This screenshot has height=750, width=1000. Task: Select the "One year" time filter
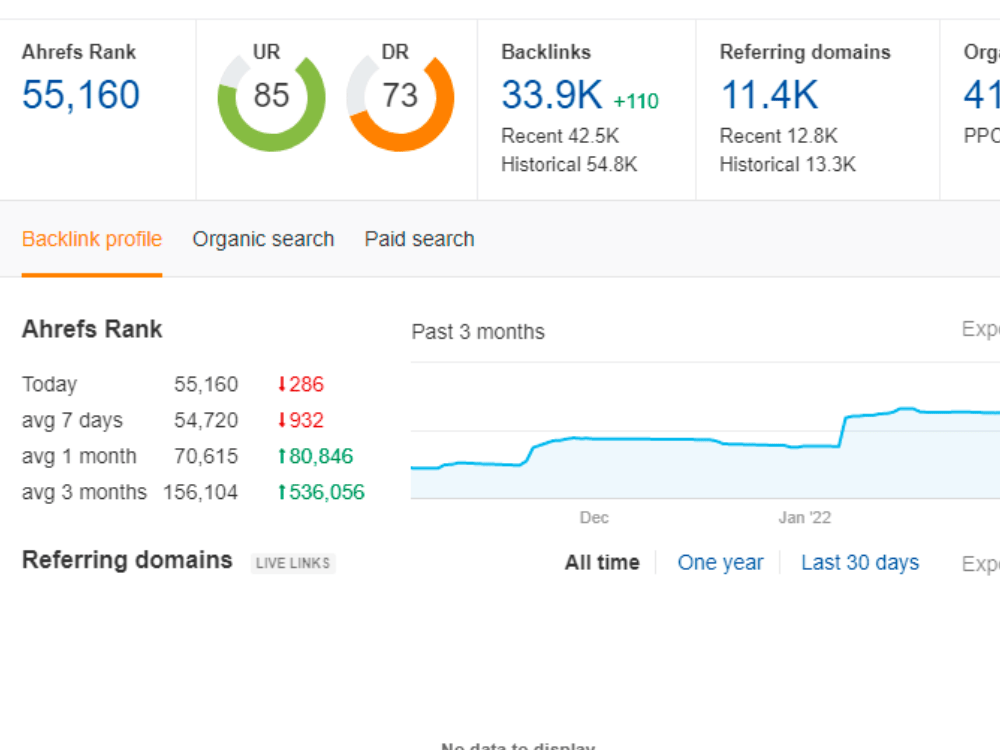[720, 562]
